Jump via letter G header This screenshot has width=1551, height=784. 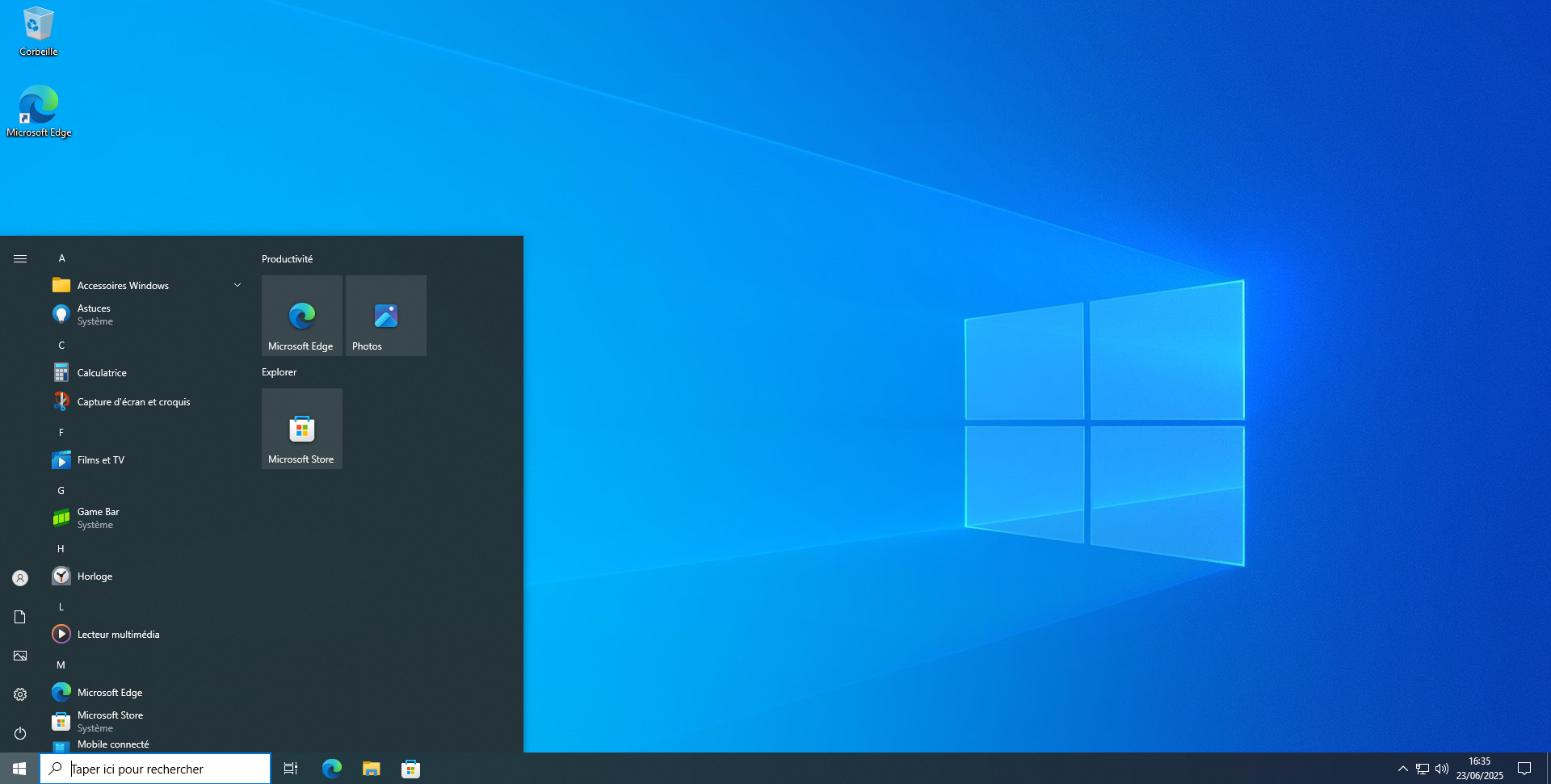(61, 490)
